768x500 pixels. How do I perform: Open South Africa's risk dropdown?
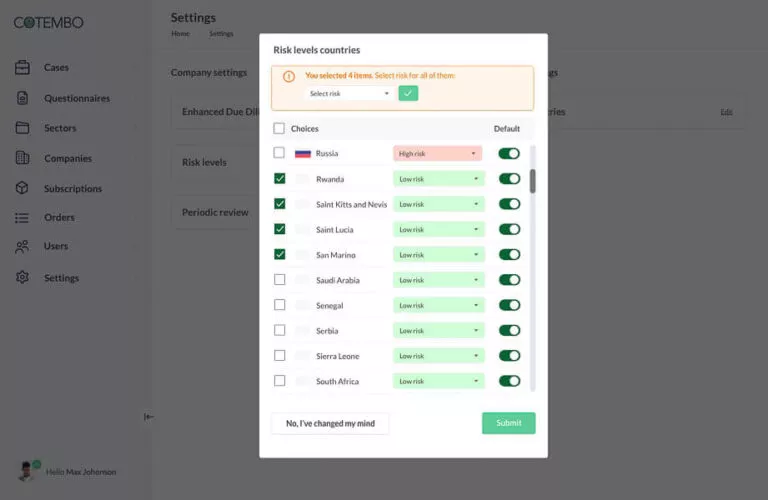click(438, 381)
